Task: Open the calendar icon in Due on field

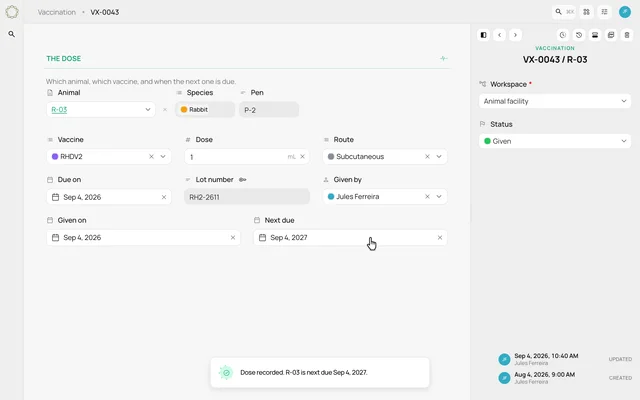Action: click(x=56, y=197)
